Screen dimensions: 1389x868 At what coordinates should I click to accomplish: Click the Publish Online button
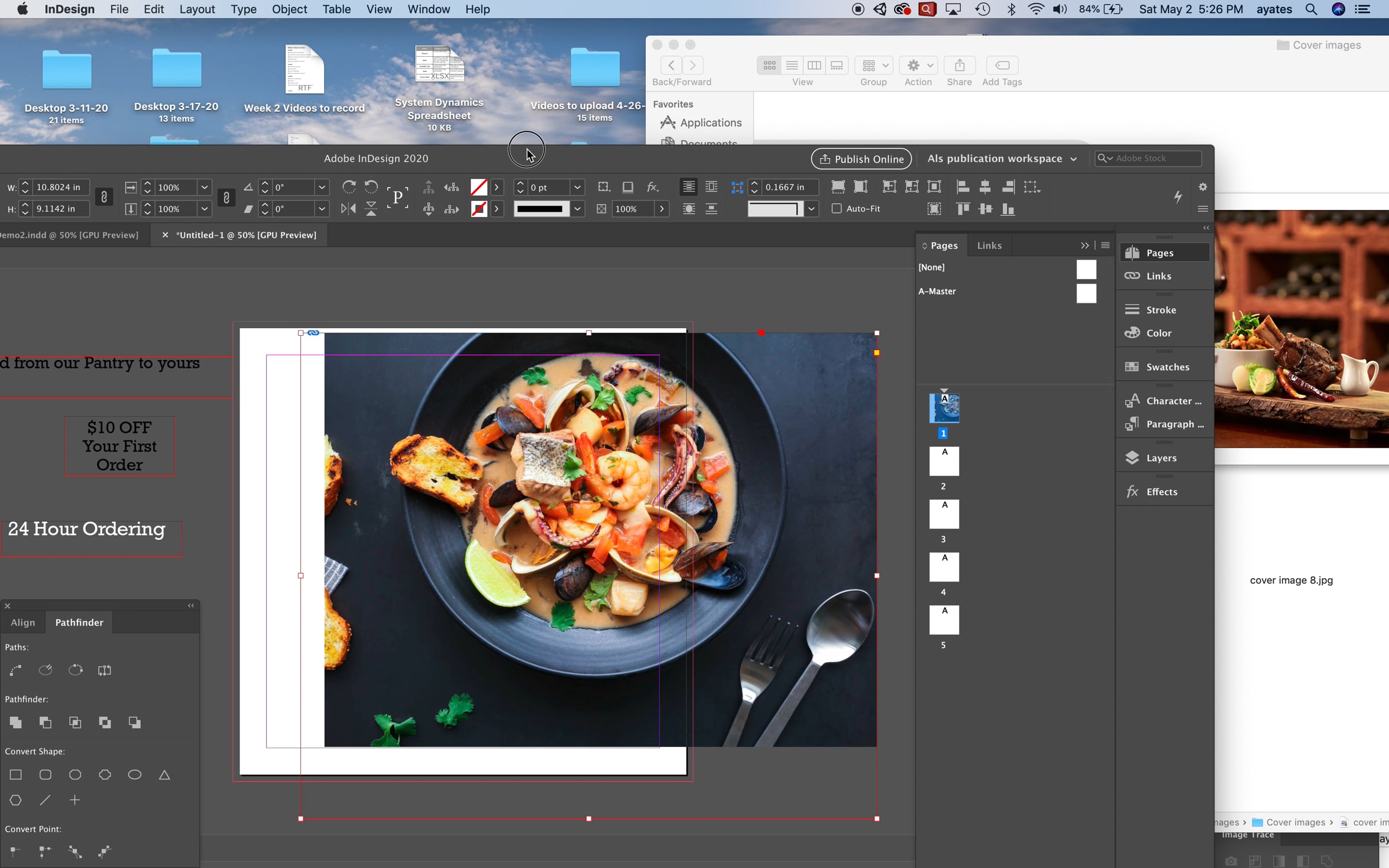[x=861, y=159]
